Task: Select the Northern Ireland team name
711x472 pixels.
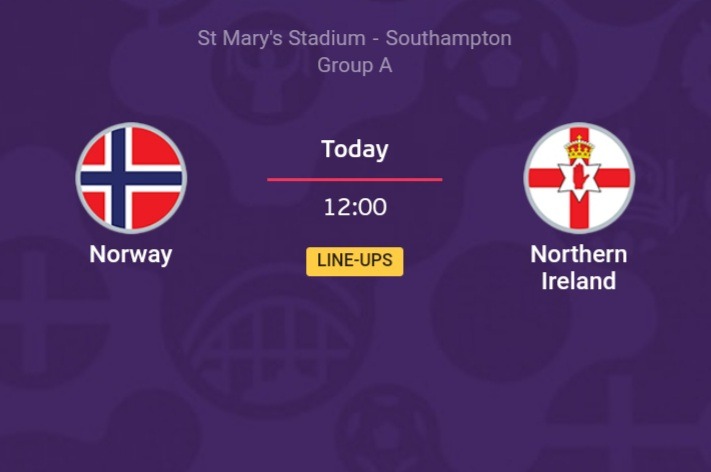Action: [x=579, y=267]
